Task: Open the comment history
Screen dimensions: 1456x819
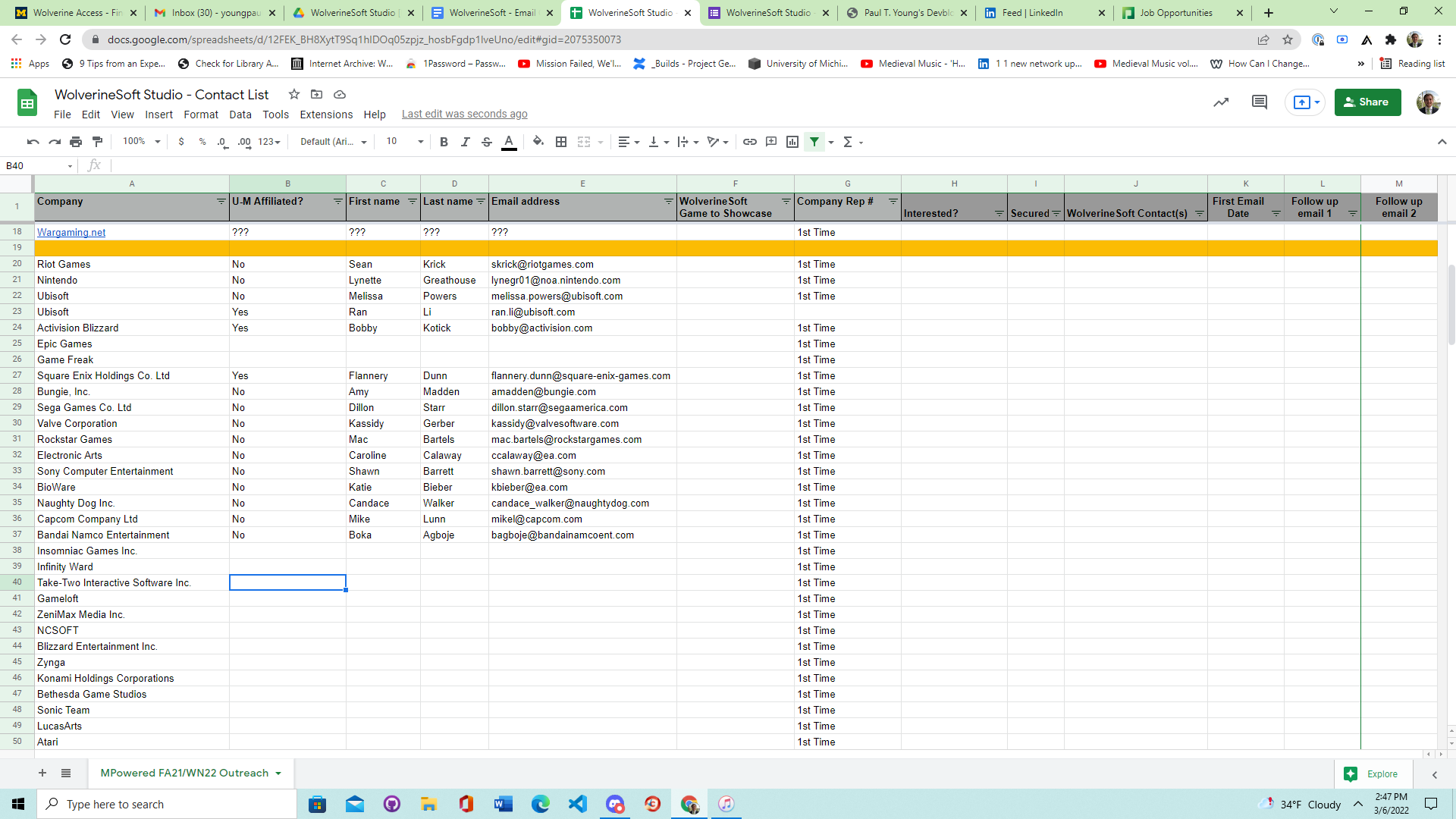Action: pos(1260,102)
